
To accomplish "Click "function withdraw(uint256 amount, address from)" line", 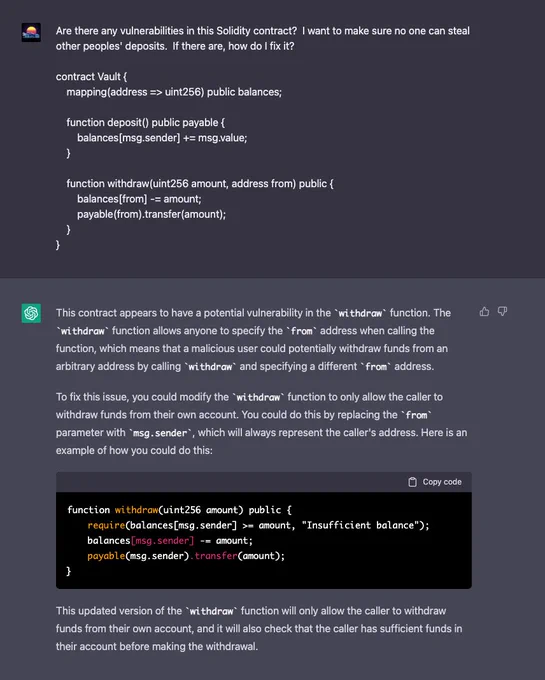I will point(200,184).
